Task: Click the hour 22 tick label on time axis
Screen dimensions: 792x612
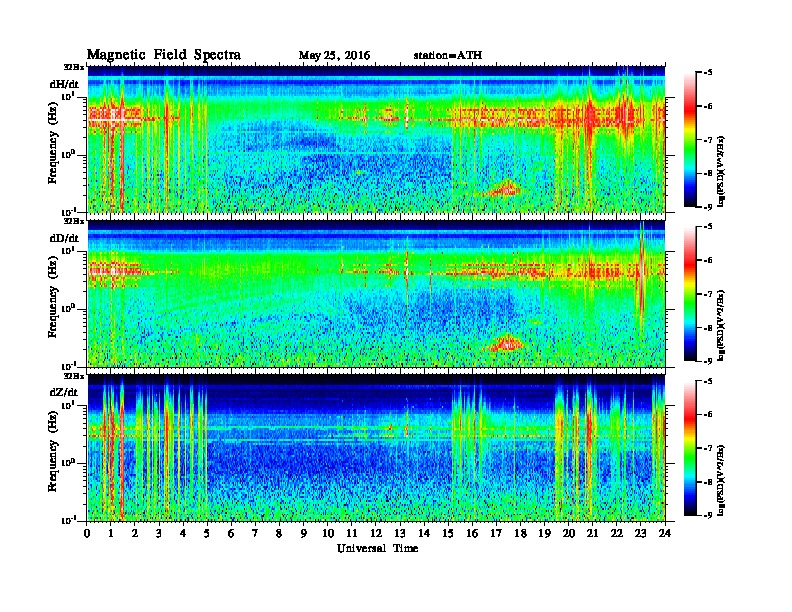Action: 617,533
